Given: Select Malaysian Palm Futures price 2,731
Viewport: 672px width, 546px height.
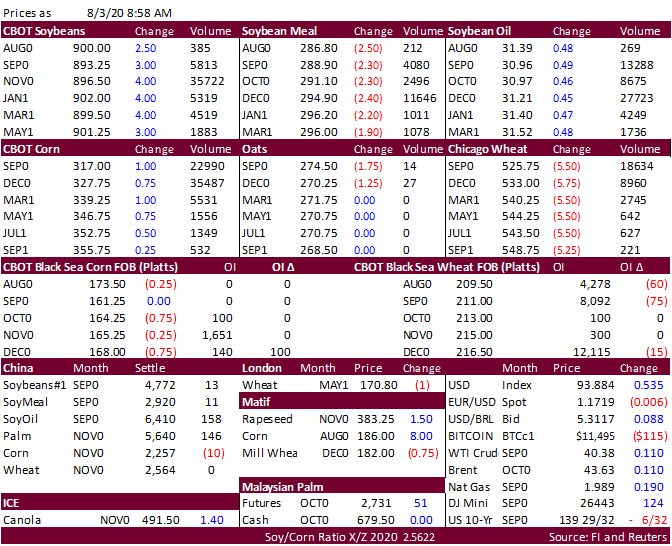Looking at the screenshot, I should [376, 503].
